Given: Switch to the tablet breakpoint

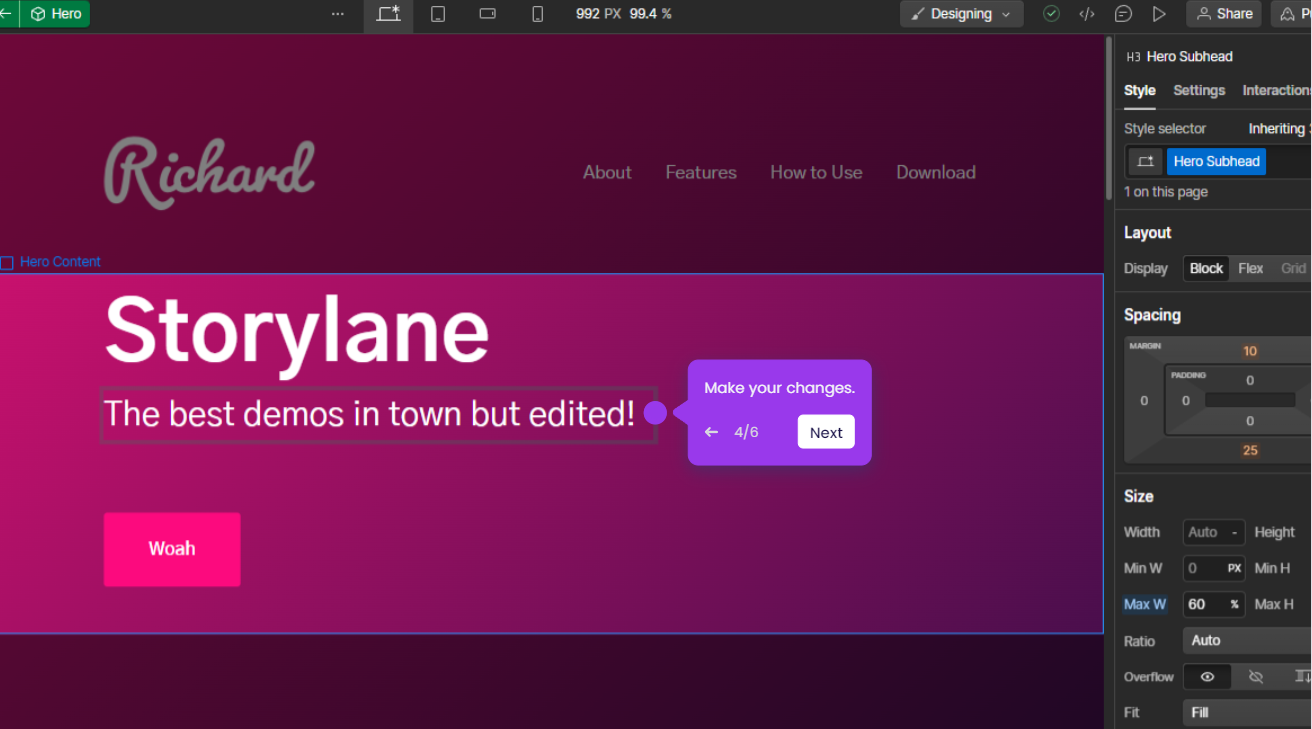Looking at the screenshot, I should pyautogui.click(x=438, y=14).
